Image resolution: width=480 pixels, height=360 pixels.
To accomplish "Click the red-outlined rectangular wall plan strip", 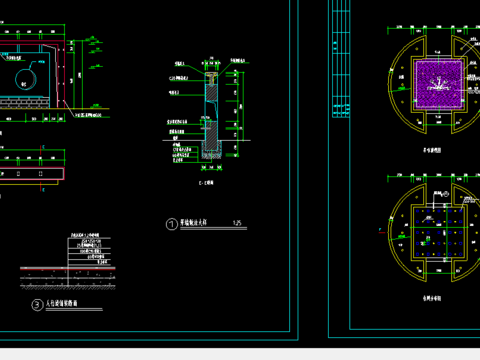I will (x=32, y=174).
